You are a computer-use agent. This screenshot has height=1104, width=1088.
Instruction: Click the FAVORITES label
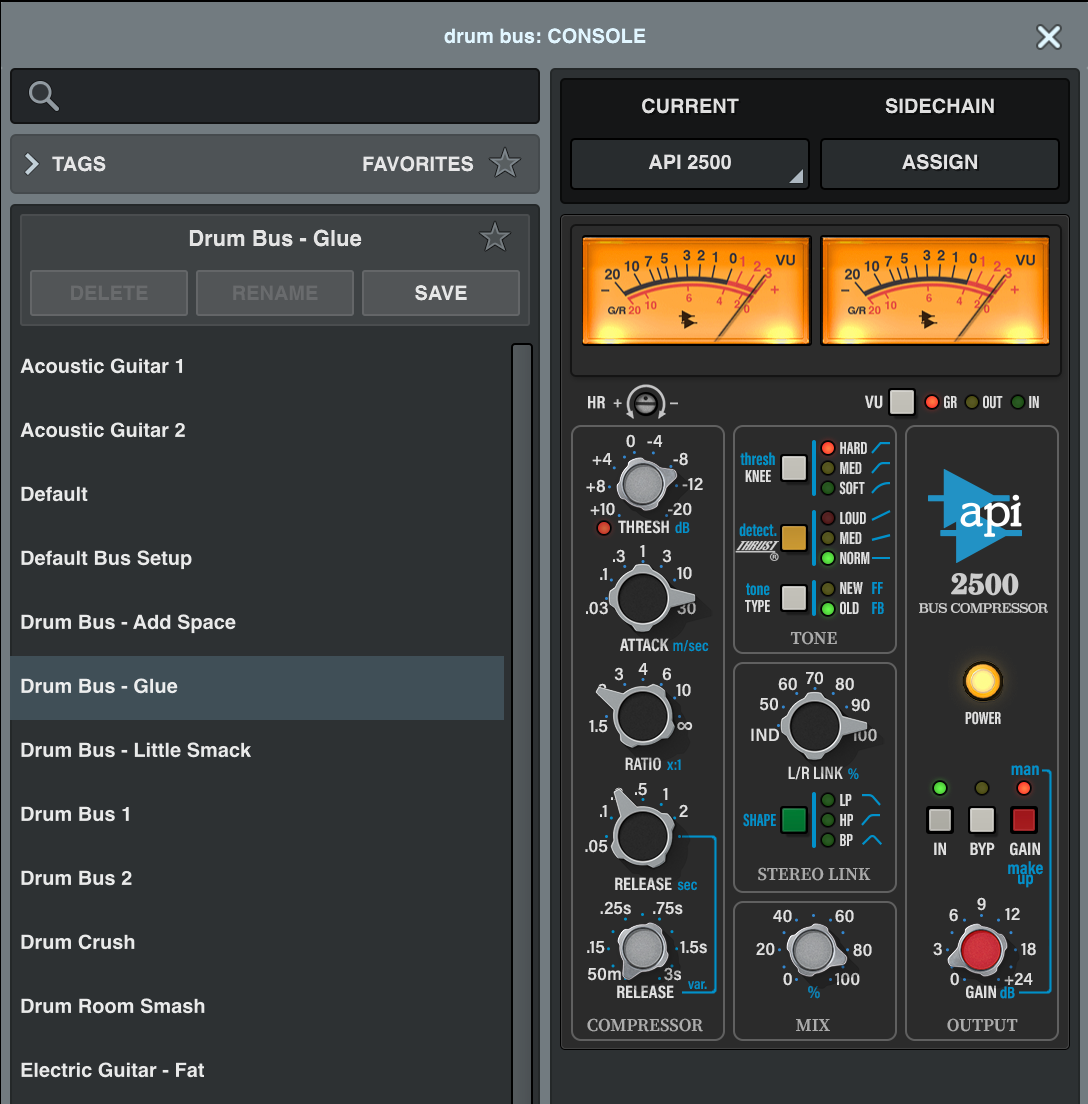[418, 164]
